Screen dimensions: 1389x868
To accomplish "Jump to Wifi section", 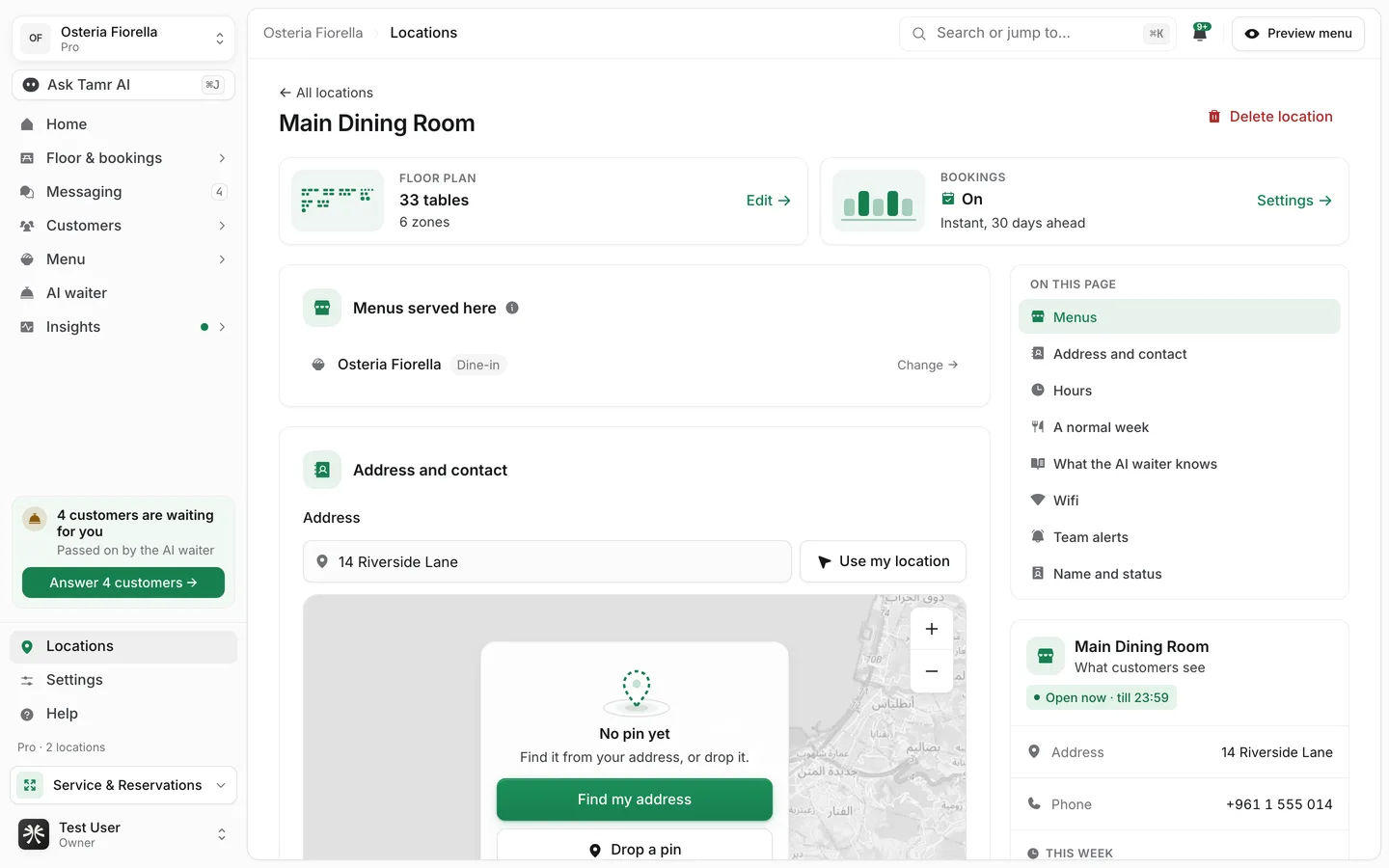I will coord(1180,501).
